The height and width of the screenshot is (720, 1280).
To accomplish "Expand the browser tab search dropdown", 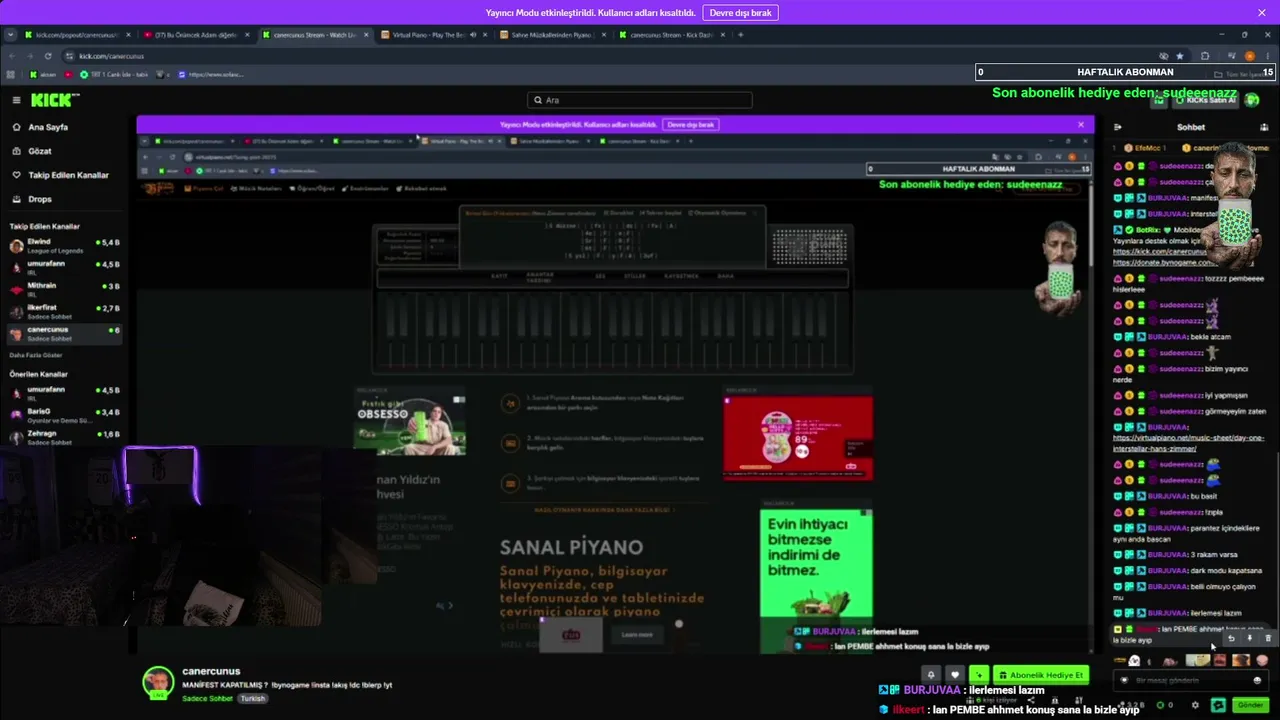I will point(10,35).
